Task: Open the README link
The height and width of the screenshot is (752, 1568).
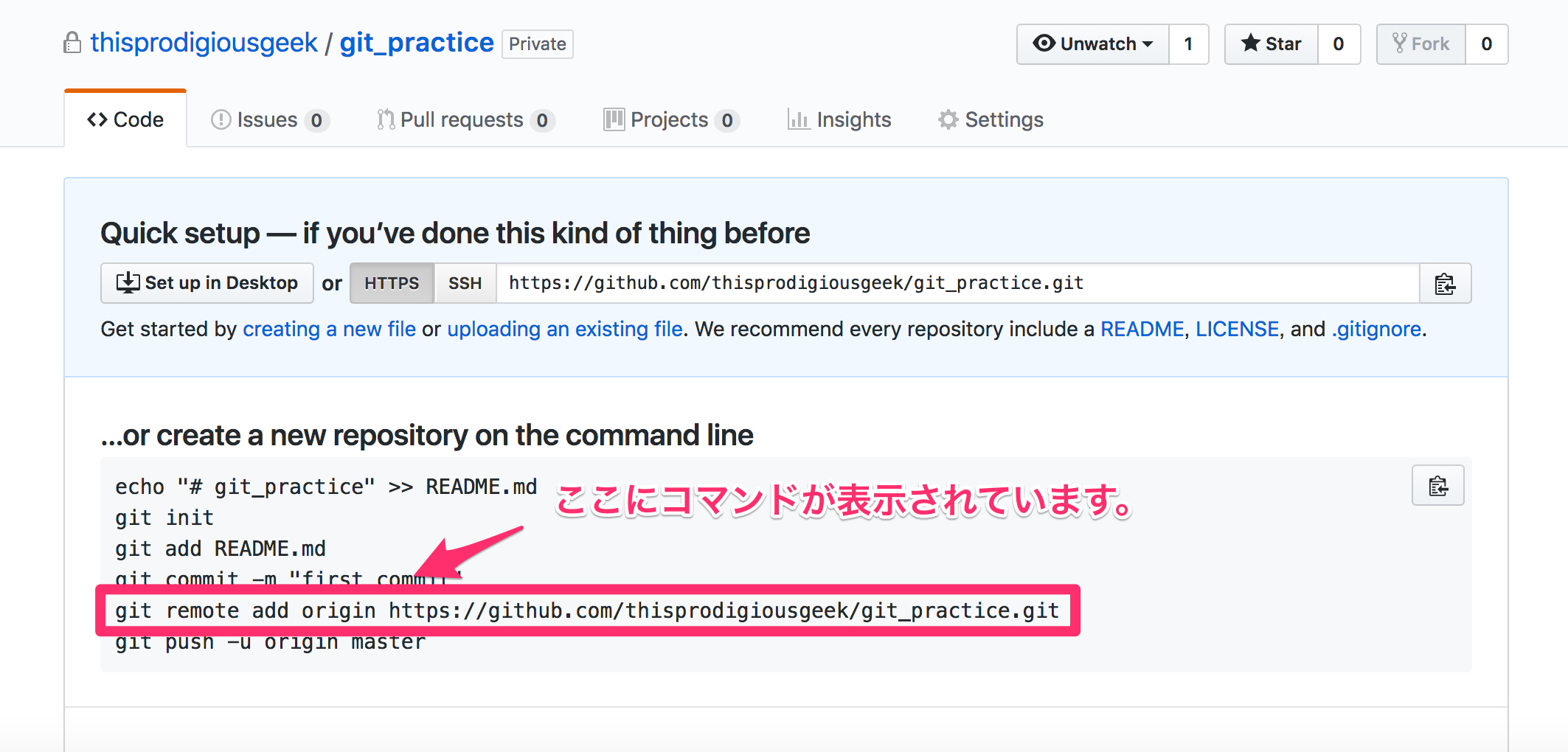Action: [x=1142, y=329]
